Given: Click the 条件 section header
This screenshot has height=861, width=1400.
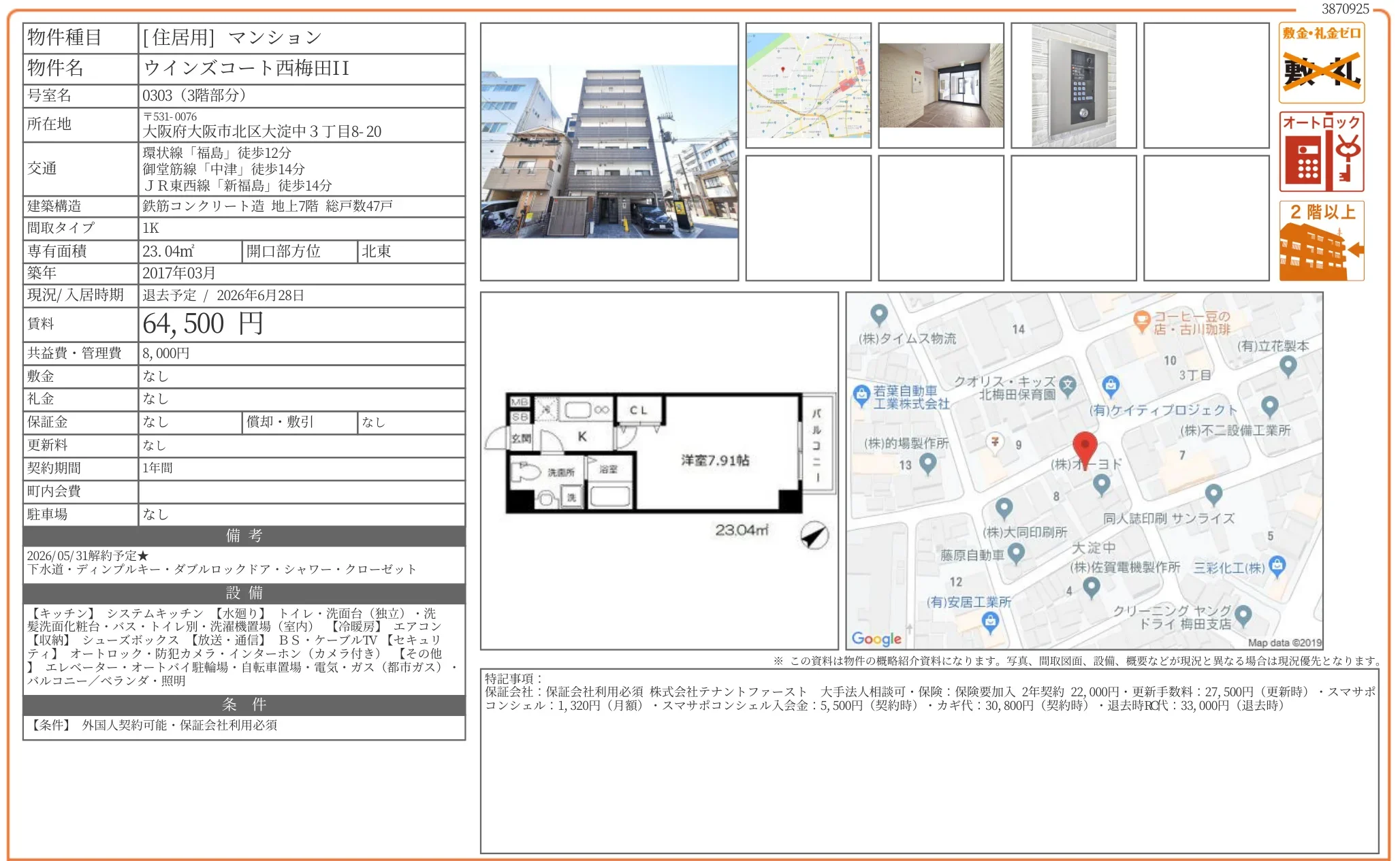Looking at the screenshot, I should tap(244, 704).
